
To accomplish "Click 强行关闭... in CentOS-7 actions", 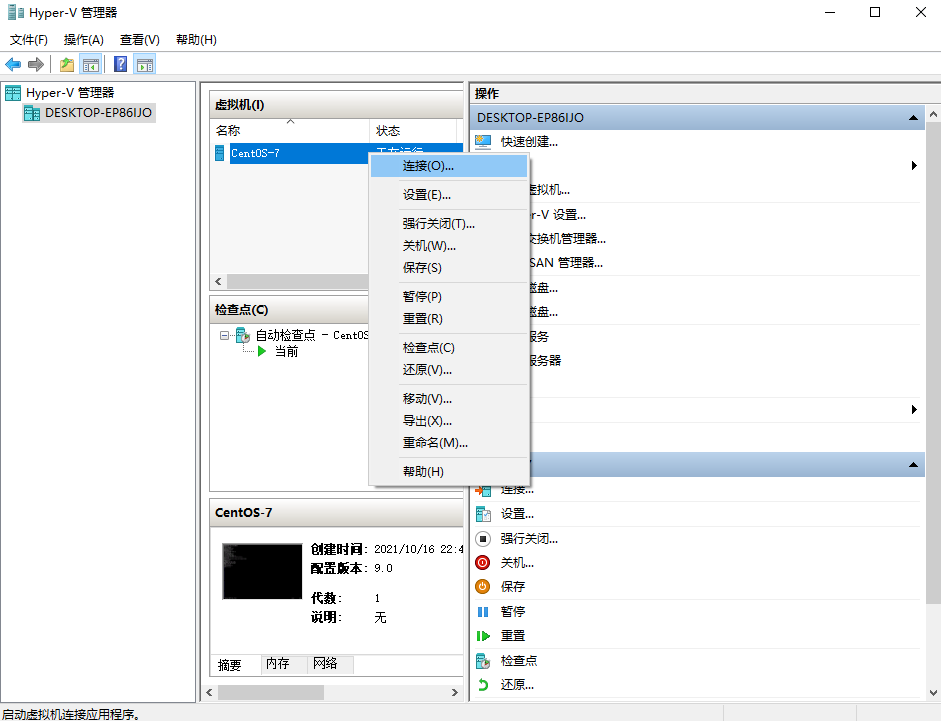I will [x=529, y=538].
